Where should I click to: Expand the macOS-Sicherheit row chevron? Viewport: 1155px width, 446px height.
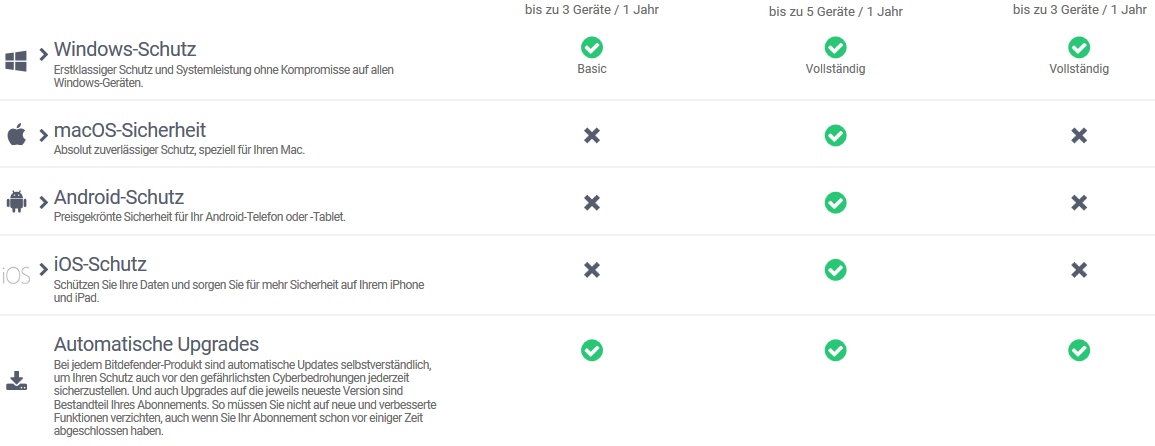coord(43,134)
